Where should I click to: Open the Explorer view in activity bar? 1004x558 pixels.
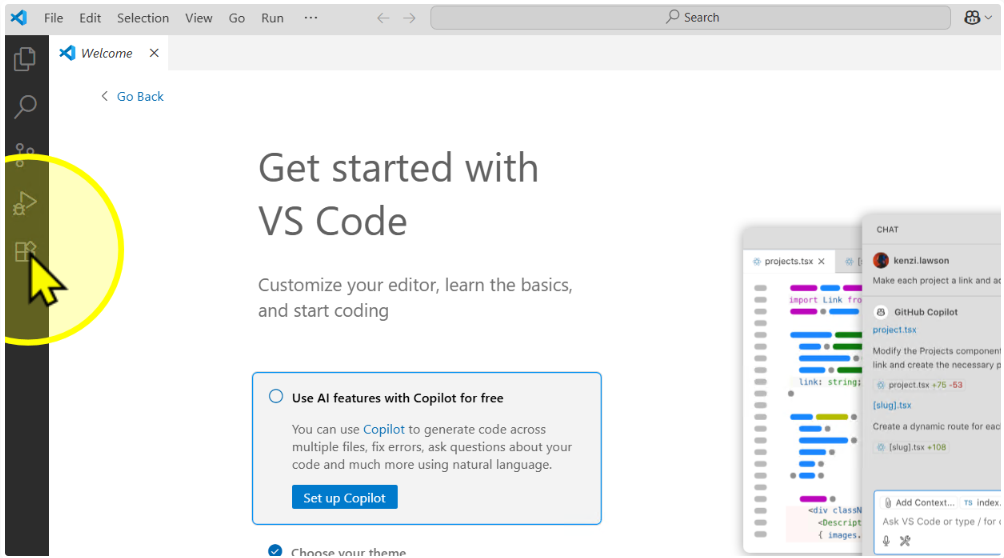pyautogui.click(x=25, y=59)
